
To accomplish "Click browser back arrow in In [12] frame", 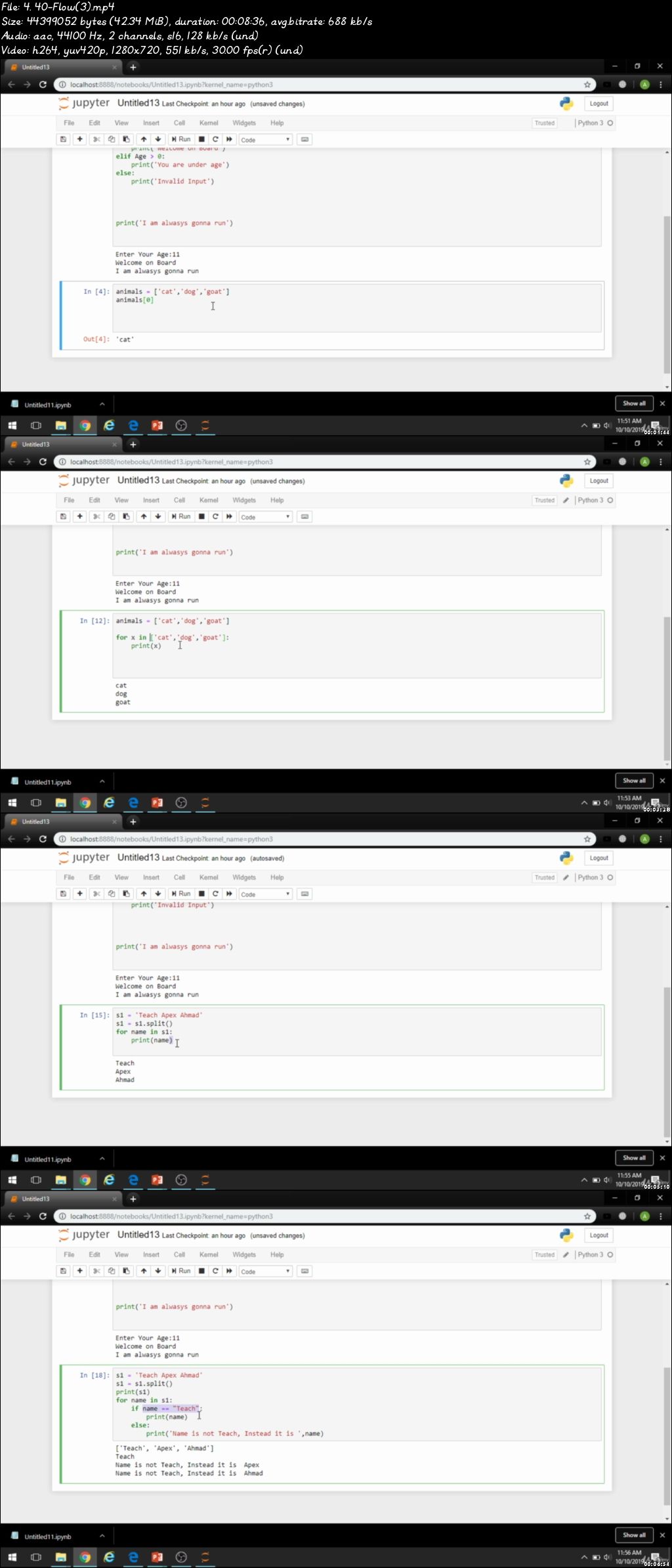I will 11,462.
